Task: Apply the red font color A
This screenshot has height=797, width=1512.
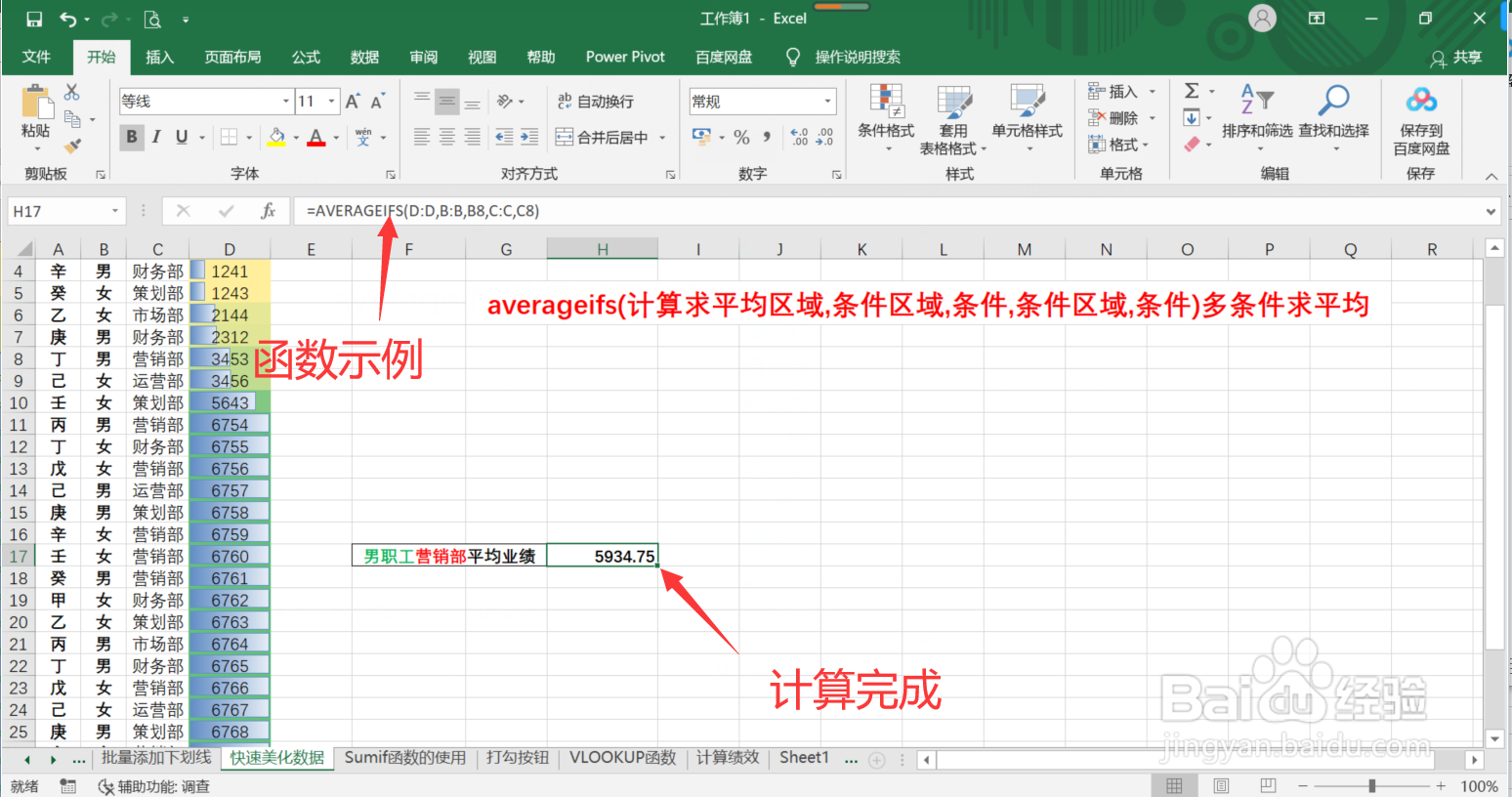Action: (315, 137)
